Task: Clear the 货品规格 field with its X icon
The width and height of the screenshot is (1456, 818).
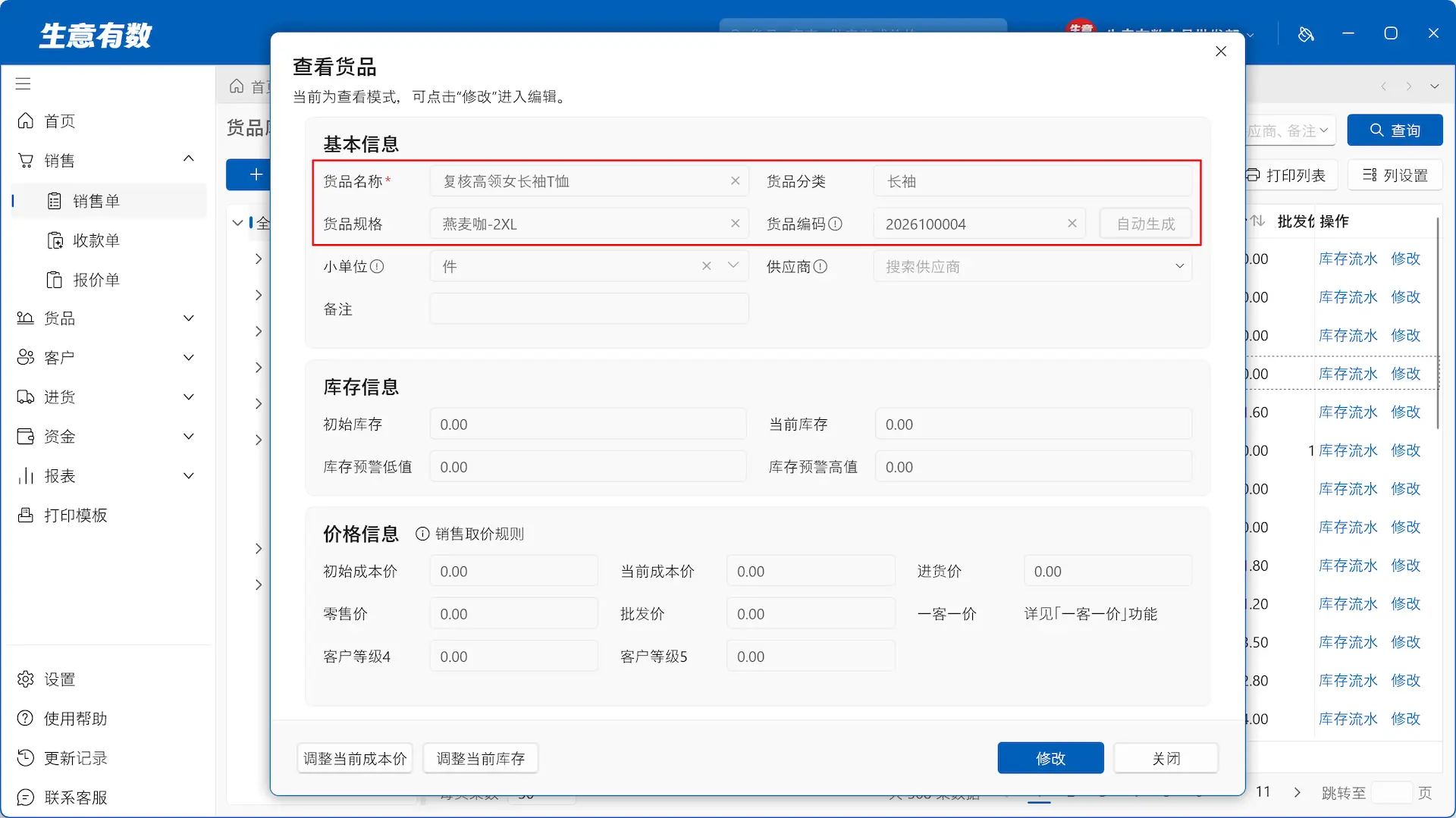Action: click(x=735, y=224)
